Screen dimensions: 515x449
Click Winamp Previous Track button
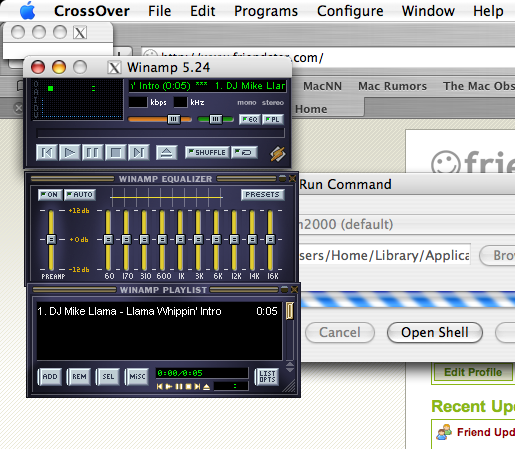coord(47,153)
